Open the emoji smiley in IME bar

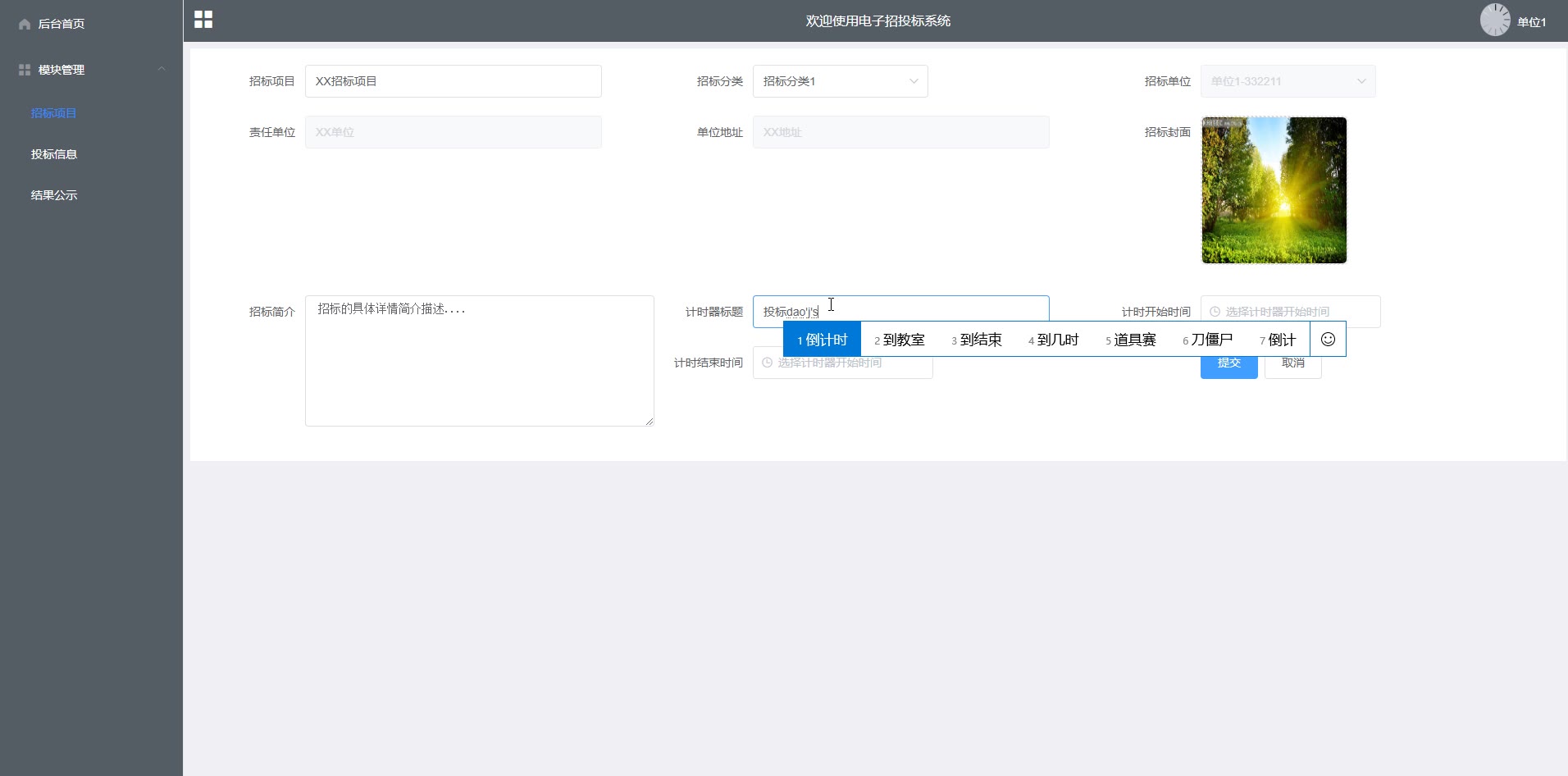1328,340
